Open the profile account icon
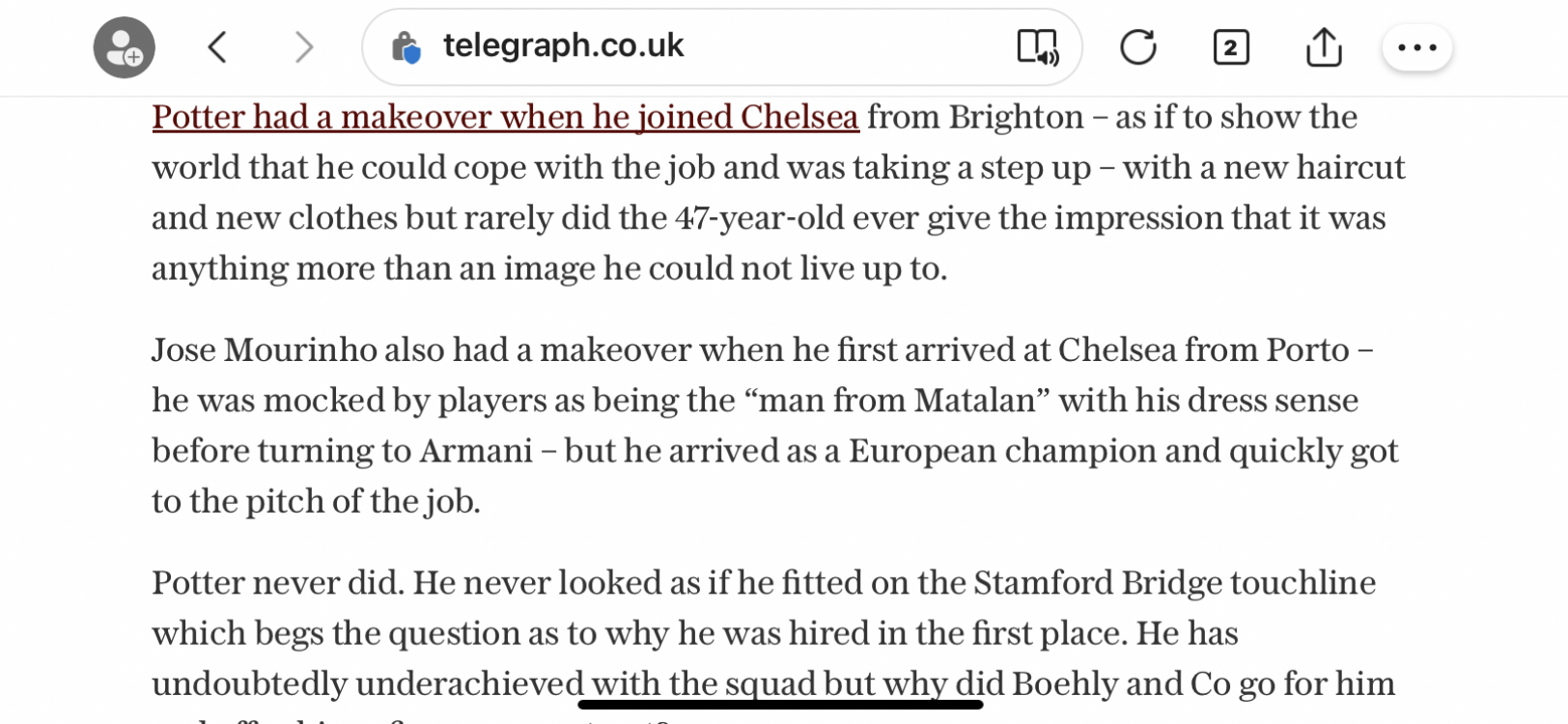 [x=125, y=47]
